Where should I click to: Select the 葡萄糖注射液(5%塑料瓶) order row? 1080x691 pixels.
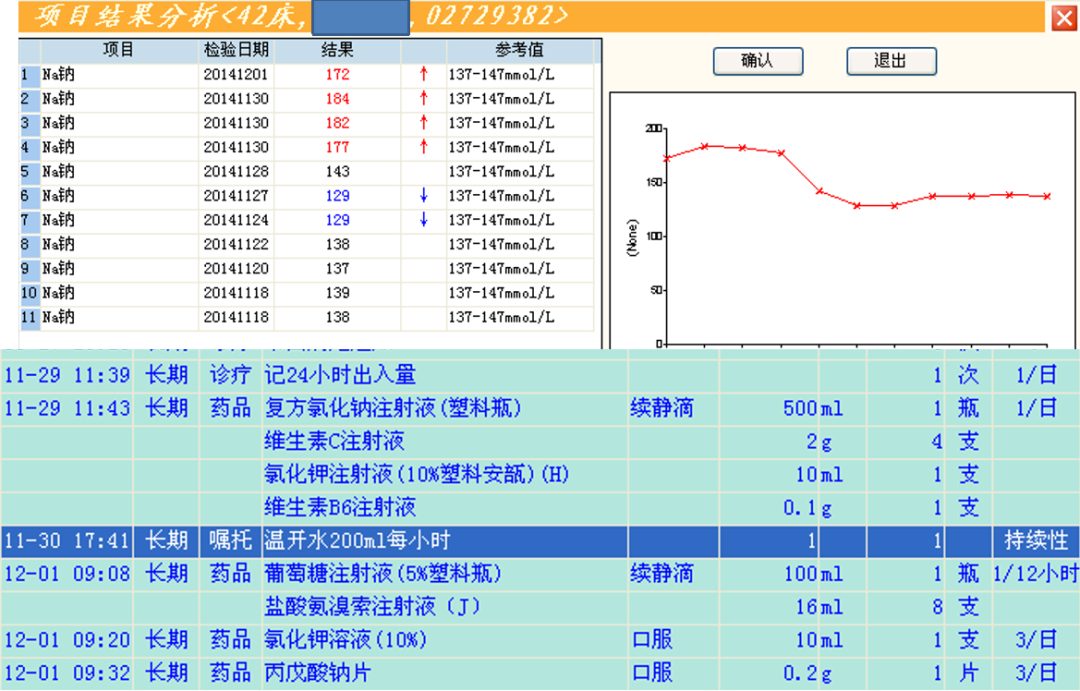[x=382, y=574]
